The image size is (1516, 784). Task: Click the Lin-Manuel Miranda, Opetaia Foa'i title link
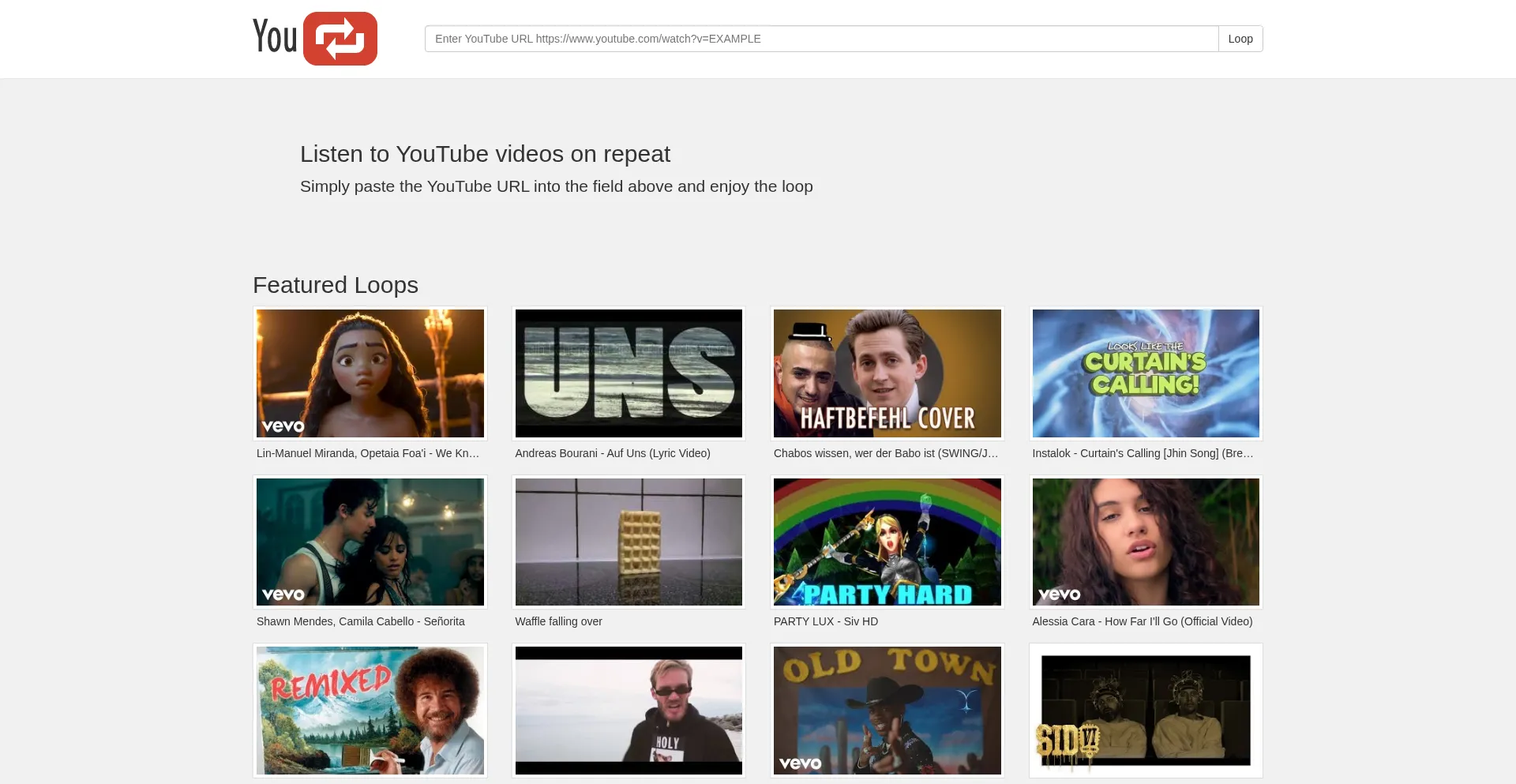368,453
